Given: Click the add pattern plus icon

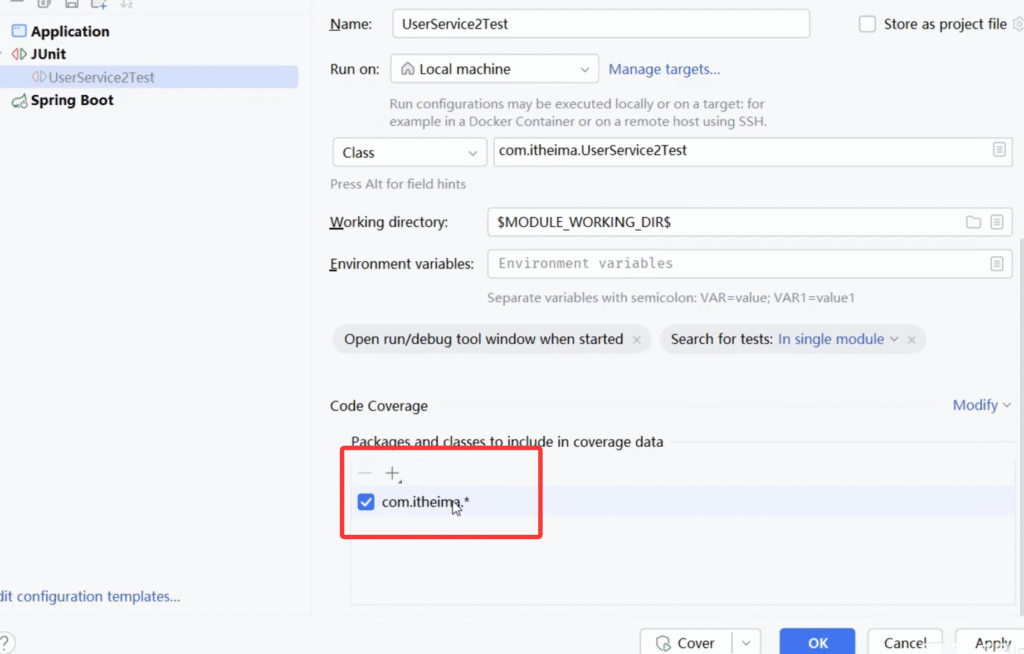Looking at the screenshot, I should tap(392, 473).
